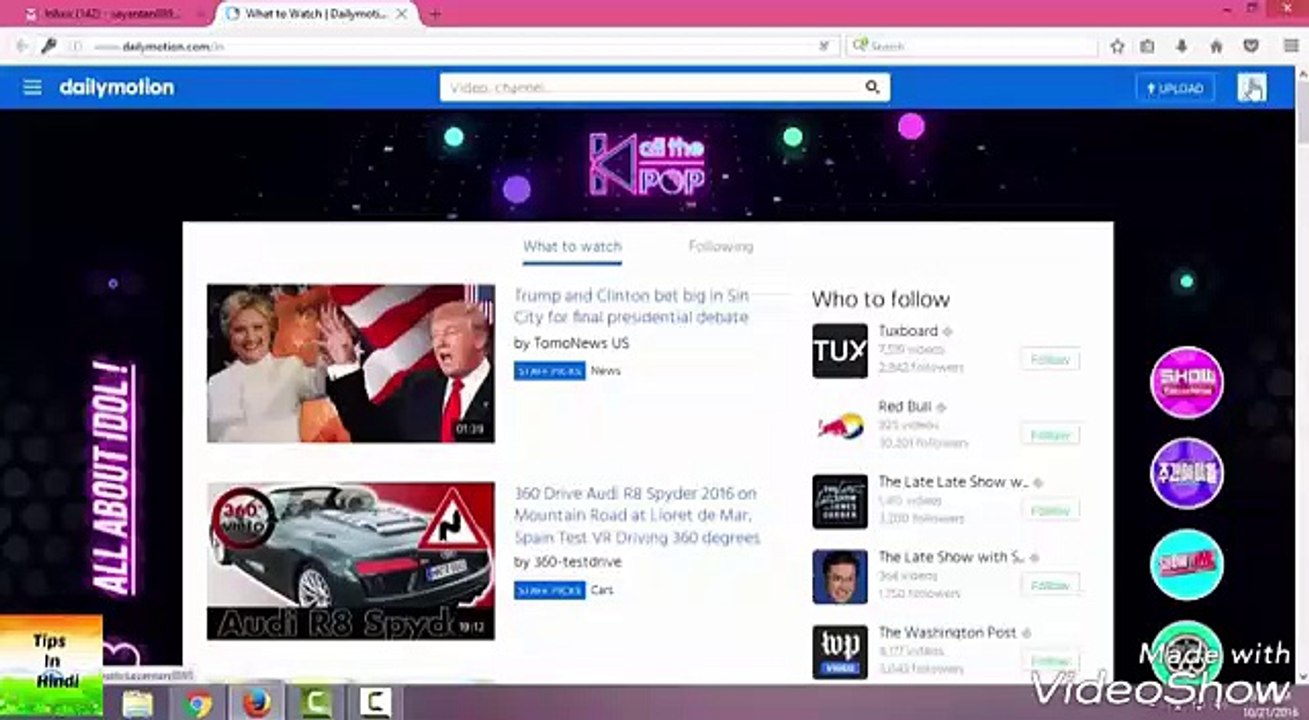Open Firefox downloads arrow icon

pos(1182,46)
